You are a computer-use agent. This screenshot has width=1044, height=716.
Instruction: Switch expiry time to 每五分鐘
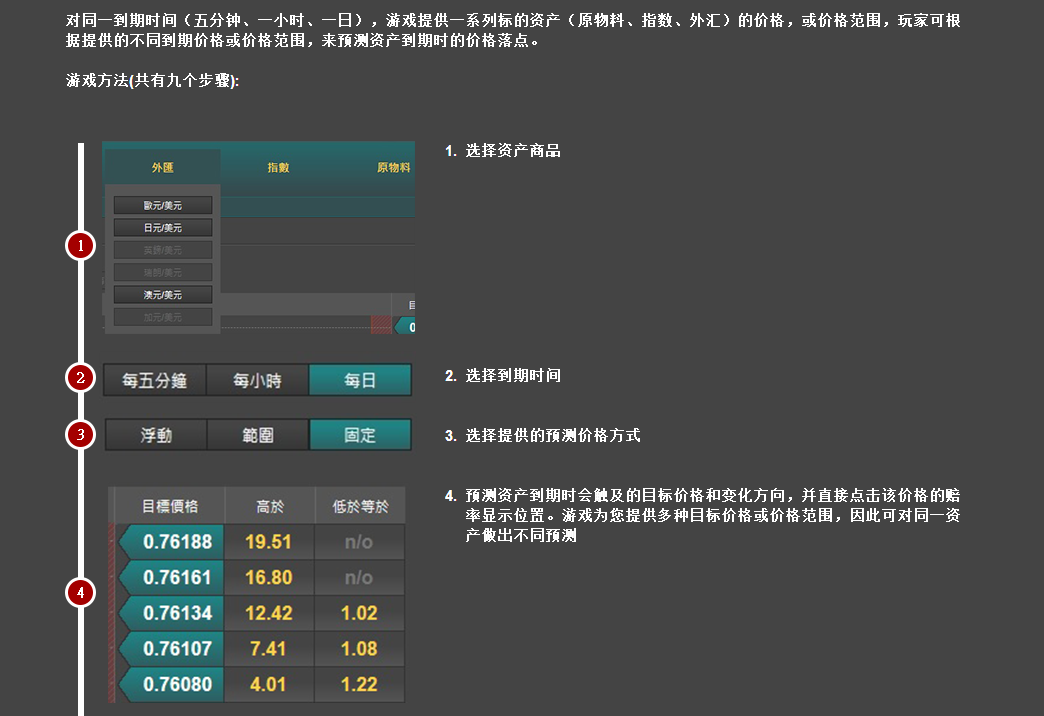155,380
